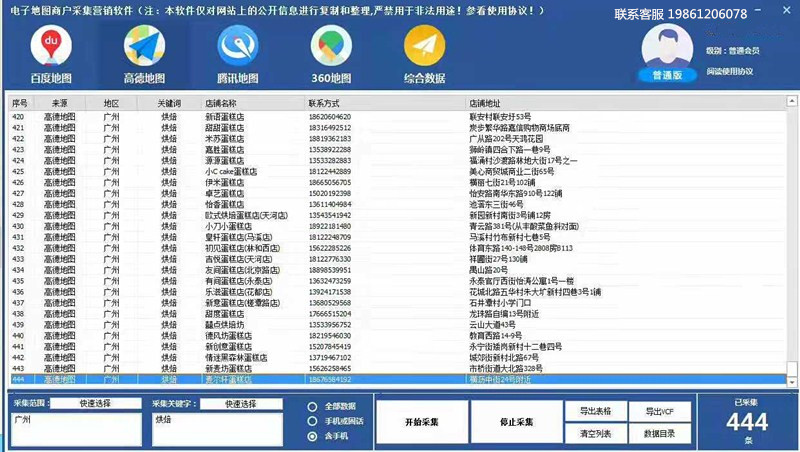Choose the 手机或网话 radio option

313,422
